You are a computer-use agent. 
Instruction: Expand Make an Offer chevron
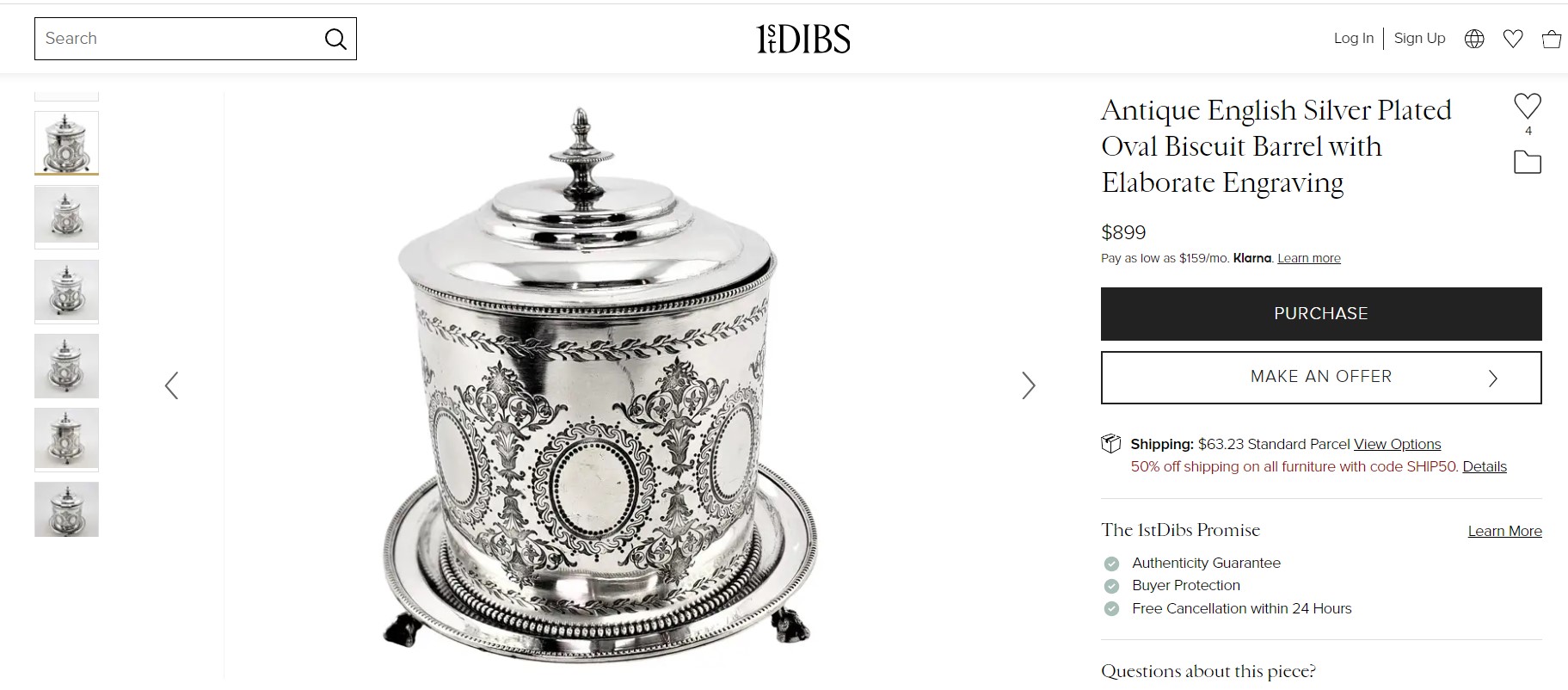coord(1493,378)
